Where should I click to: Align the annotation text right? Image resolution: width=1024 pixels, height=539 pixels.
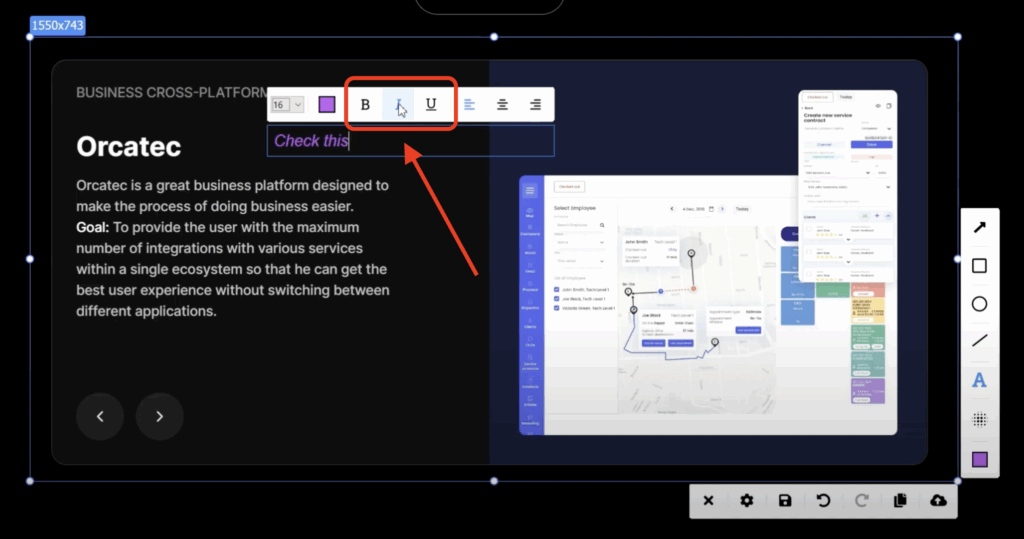(x=535, y=105)
